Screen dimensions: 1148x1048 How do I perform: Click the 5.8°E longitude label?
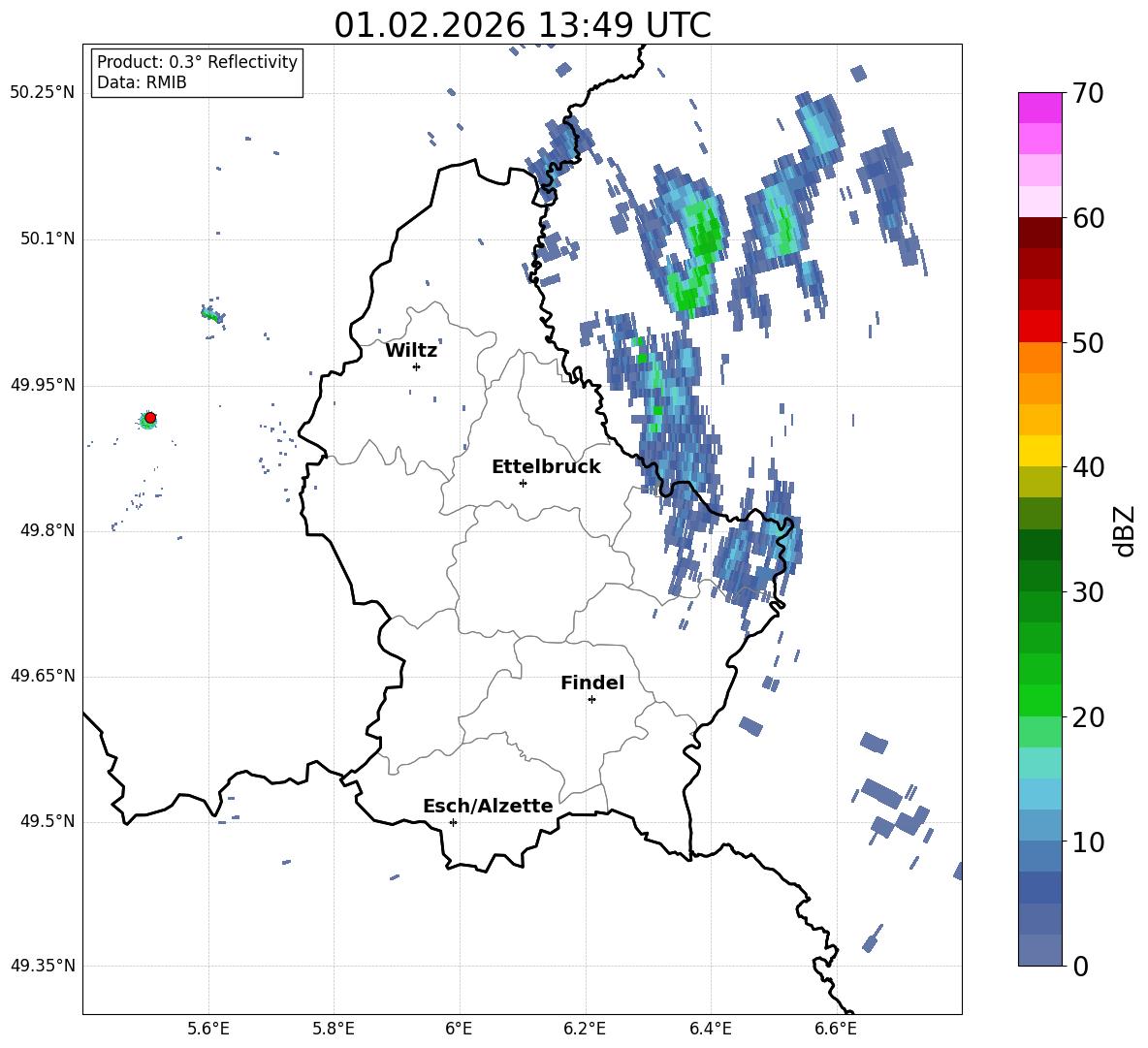tap(334, 1029)
